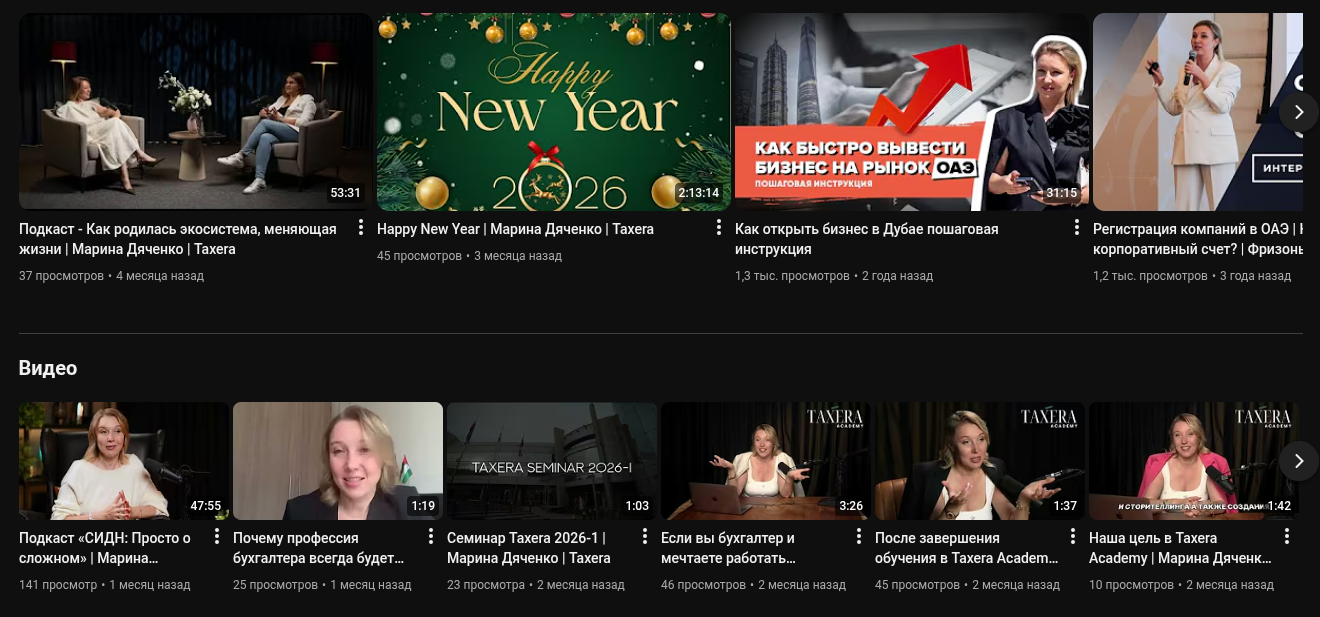The width and height of the screenshot is (1320, 617).
Task: Play the Happy New Year 2026 thumbnail
Action: click(x=553, y=111)
